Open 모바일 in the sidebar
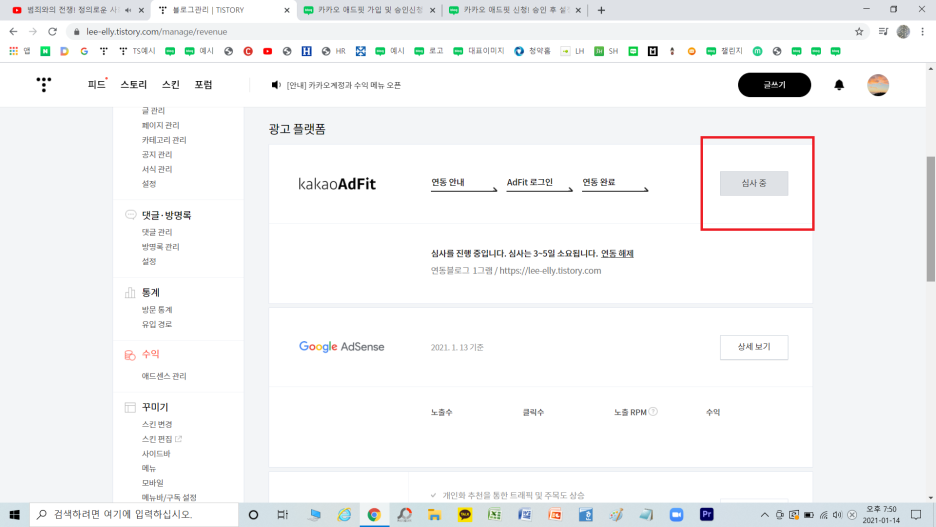Viewport: 936px width, 527px height. point(152,483)
